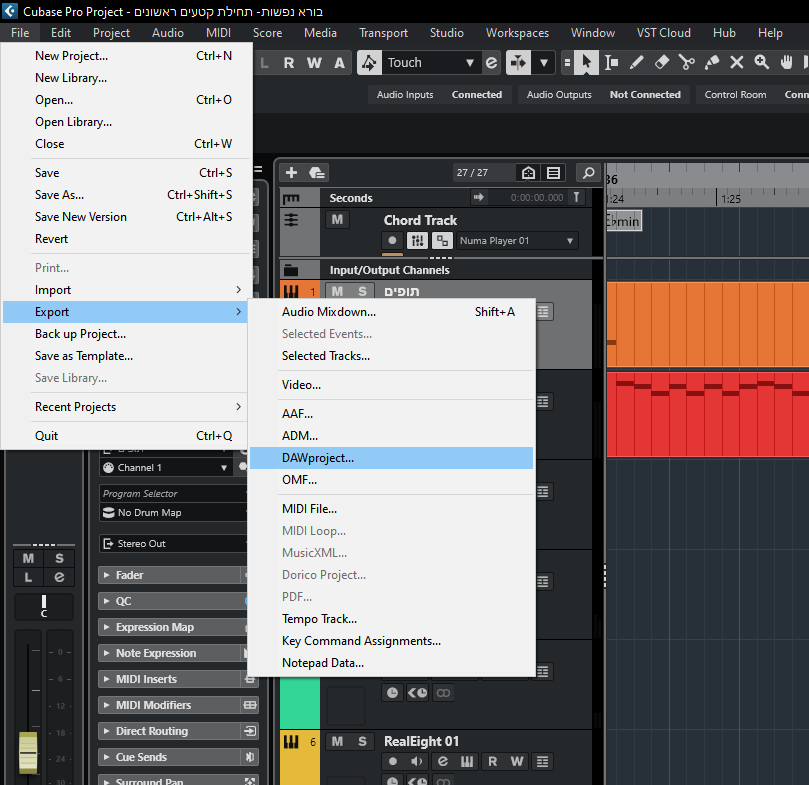
Task: Open the MIDI Modifiers section icon
Action: click(250, 705)
